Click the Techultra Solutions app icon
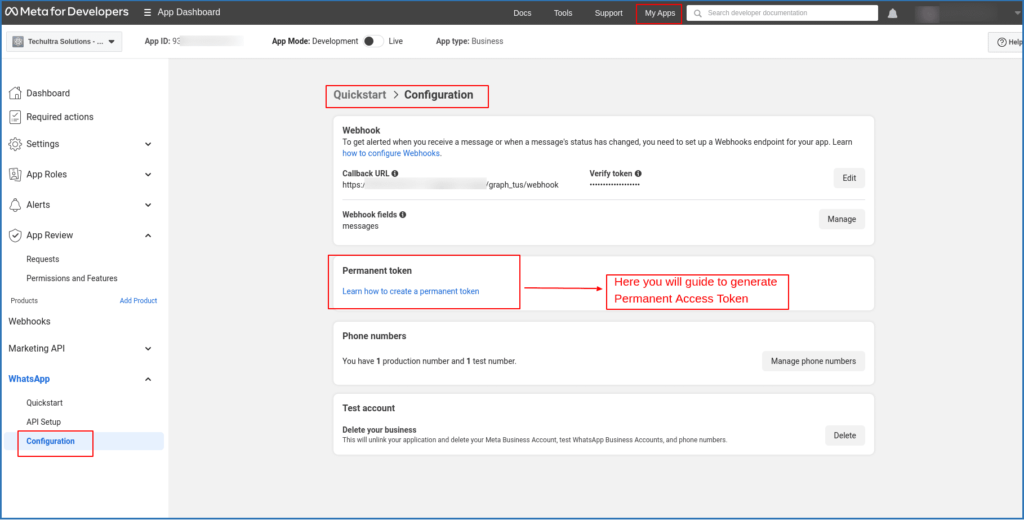The width and height of the screenshot is (1024, 520). click(18, 41)
